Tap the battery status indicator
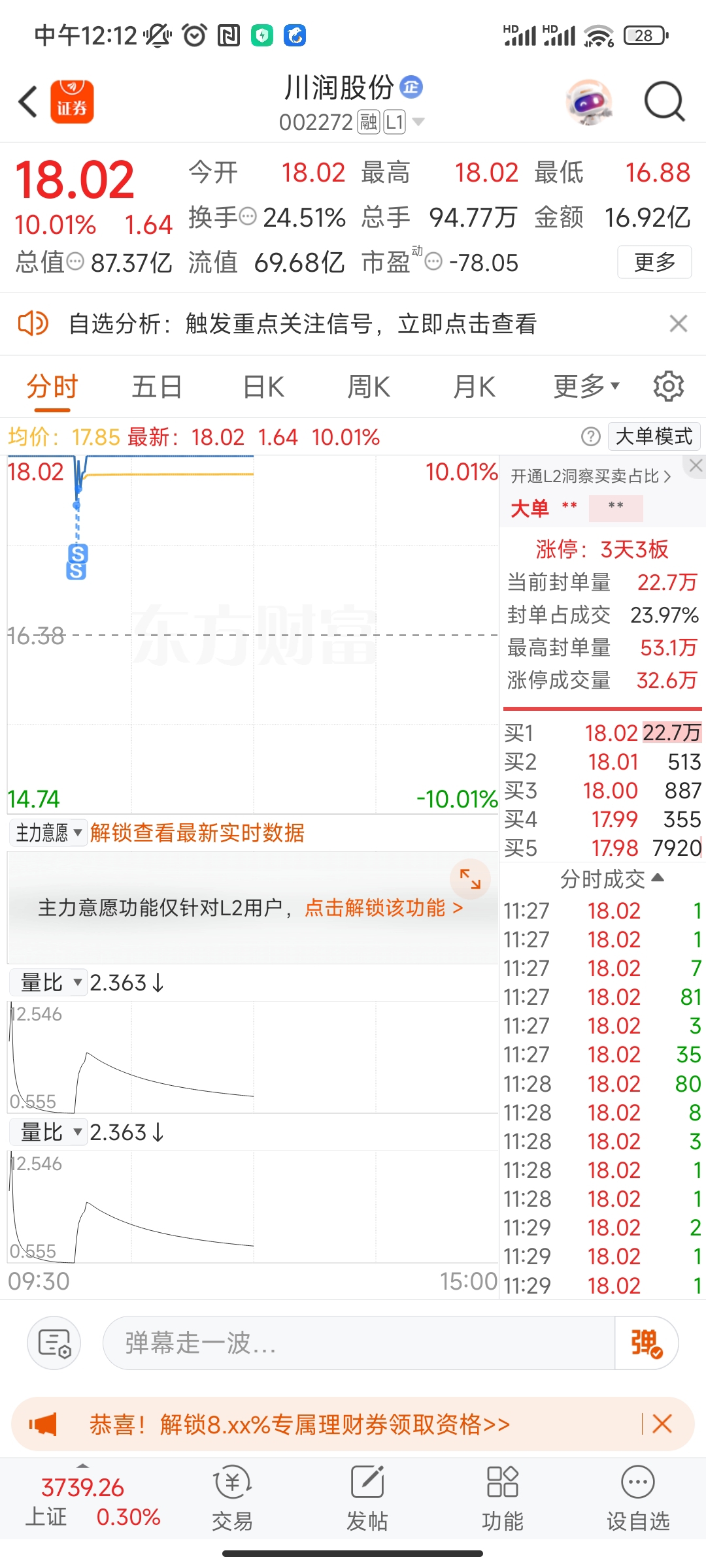706x1568 pixels. 646,35
